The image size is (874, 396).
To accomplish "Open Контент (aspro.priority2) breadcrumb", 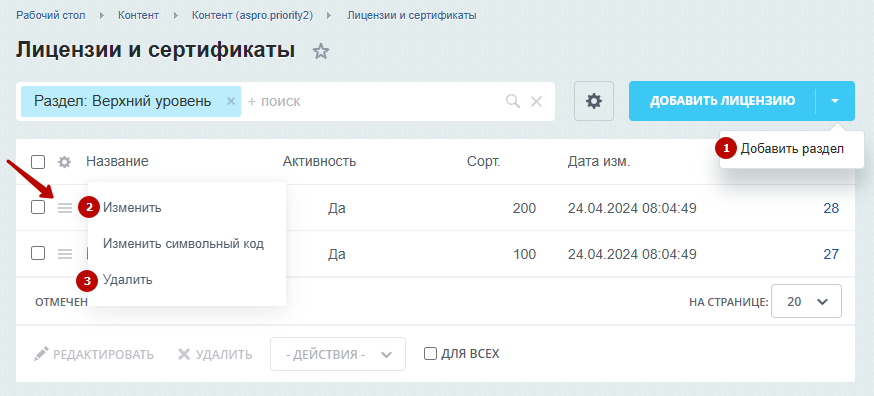I will click(x=253, y=16).
